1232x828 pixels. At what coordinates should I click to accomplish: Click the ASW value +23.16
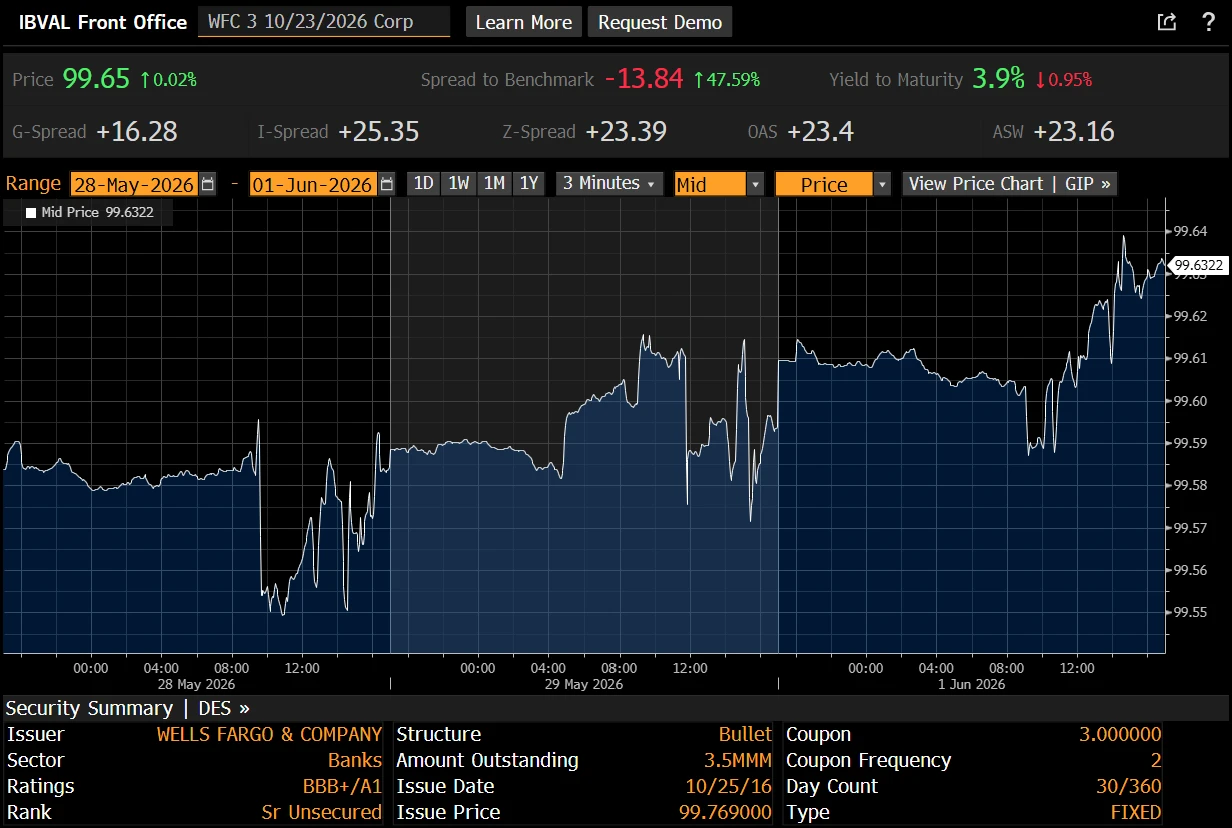1073,131
